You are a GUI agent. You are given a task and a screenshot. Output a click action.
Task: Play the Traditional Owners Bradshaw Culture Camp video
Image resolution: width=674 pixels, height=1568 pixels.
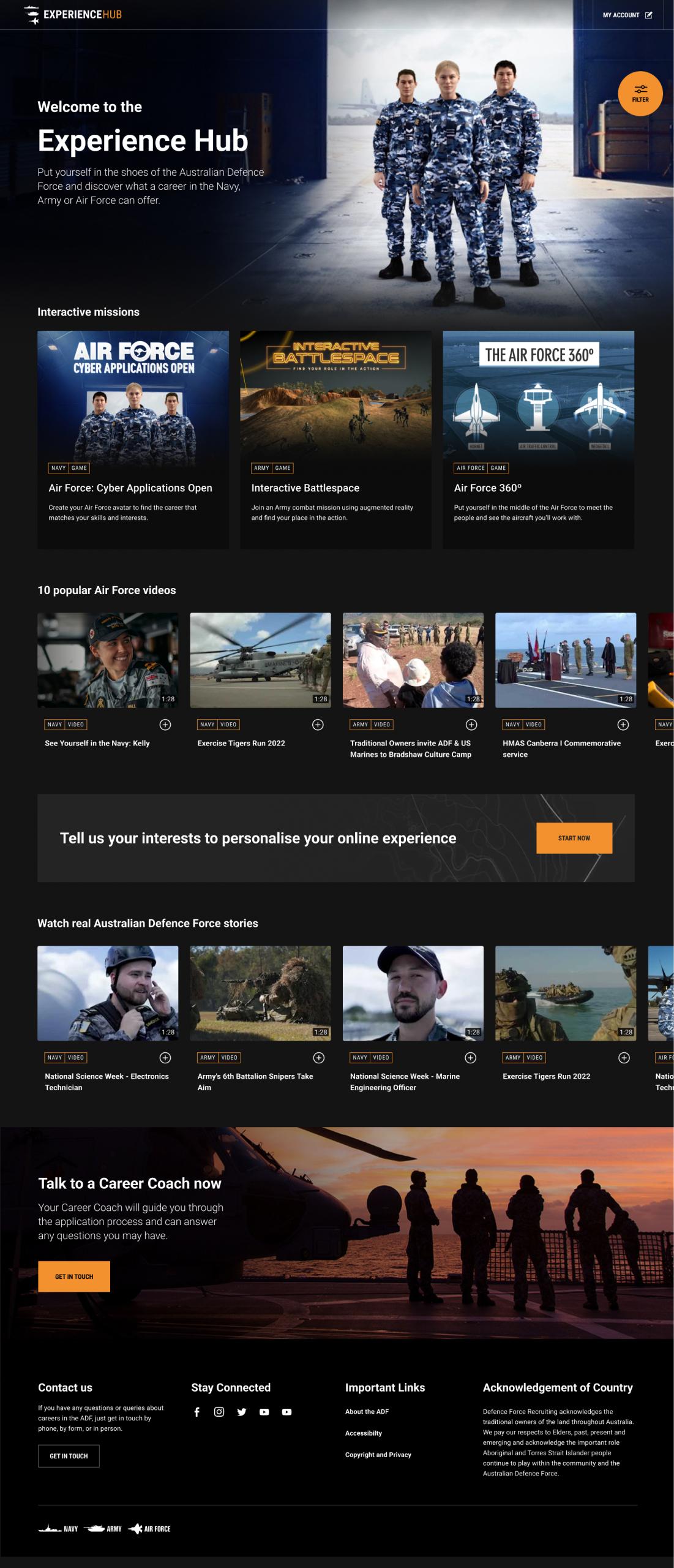pyautogui.click(x=413, y=660)
